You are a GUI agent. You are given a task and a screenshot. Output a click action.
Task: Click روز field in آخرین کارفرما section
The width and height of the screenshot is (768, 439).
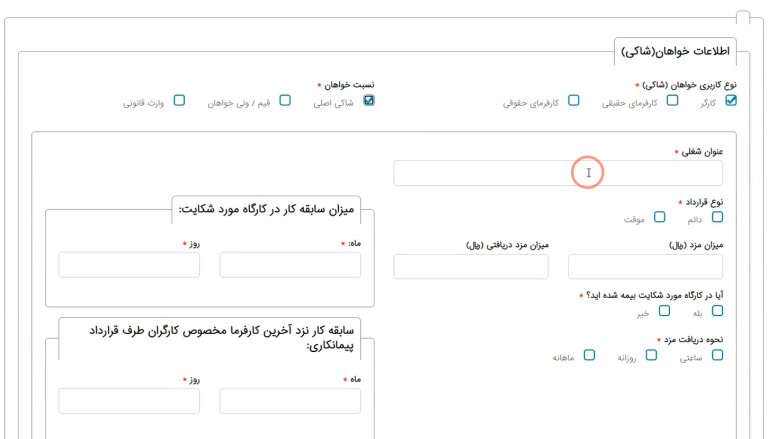pos(129,401)
